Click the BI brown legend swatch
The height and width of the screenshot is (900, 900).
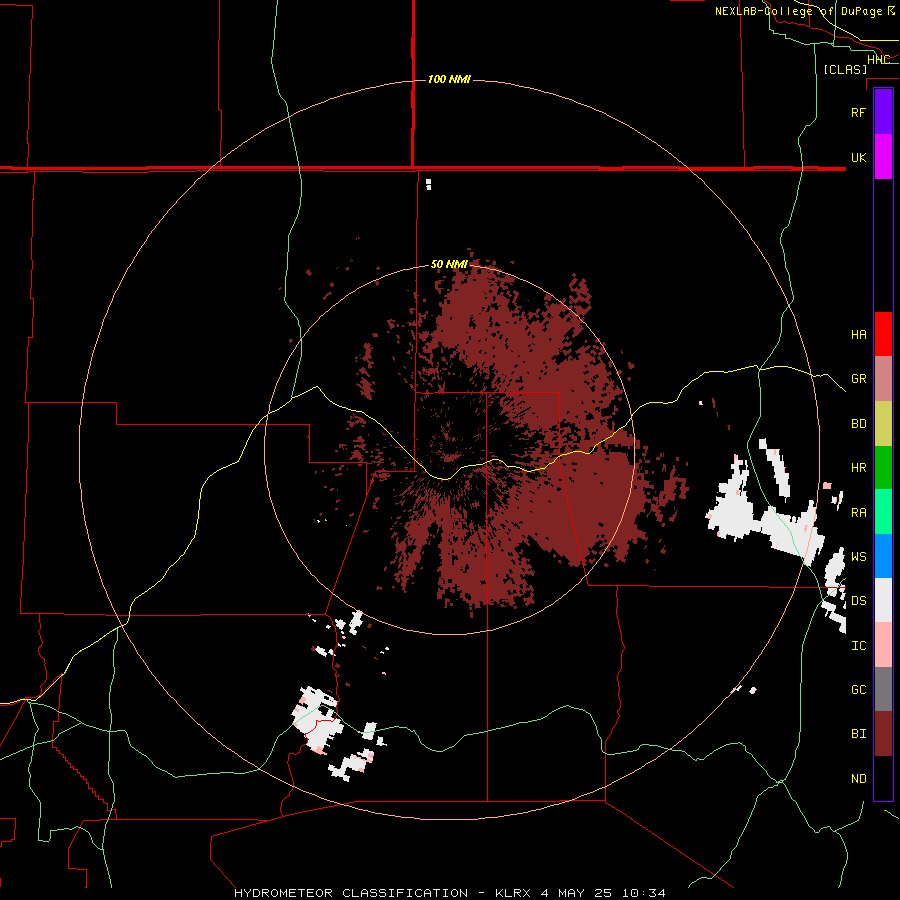click(883, 733)
